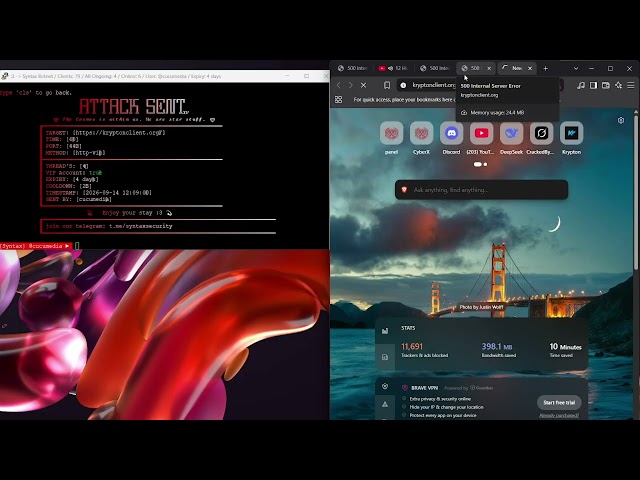640x480 pixels.
Task: Click the news page icon below Stats
Action: pyautogui.click(x=385, y=357)
